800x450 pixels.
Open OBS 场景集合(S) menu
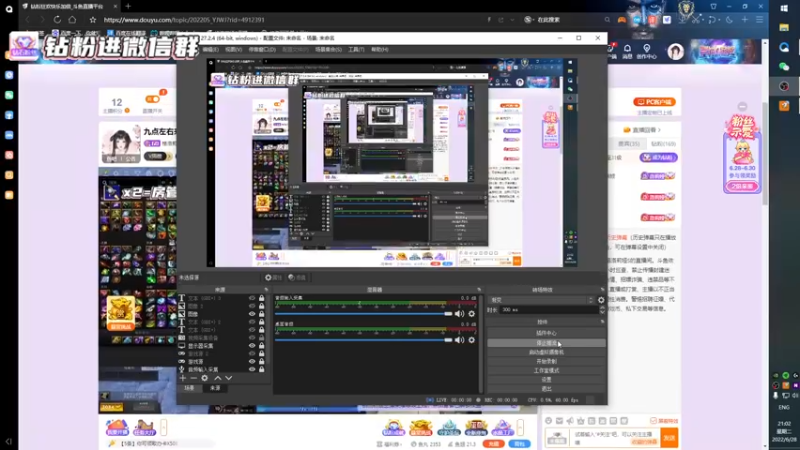click(x=328, y=49)
